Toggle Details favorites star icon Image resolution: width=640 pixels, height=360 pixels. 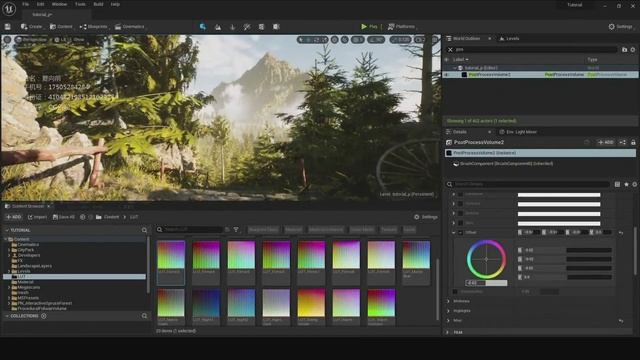coord(626,184)
